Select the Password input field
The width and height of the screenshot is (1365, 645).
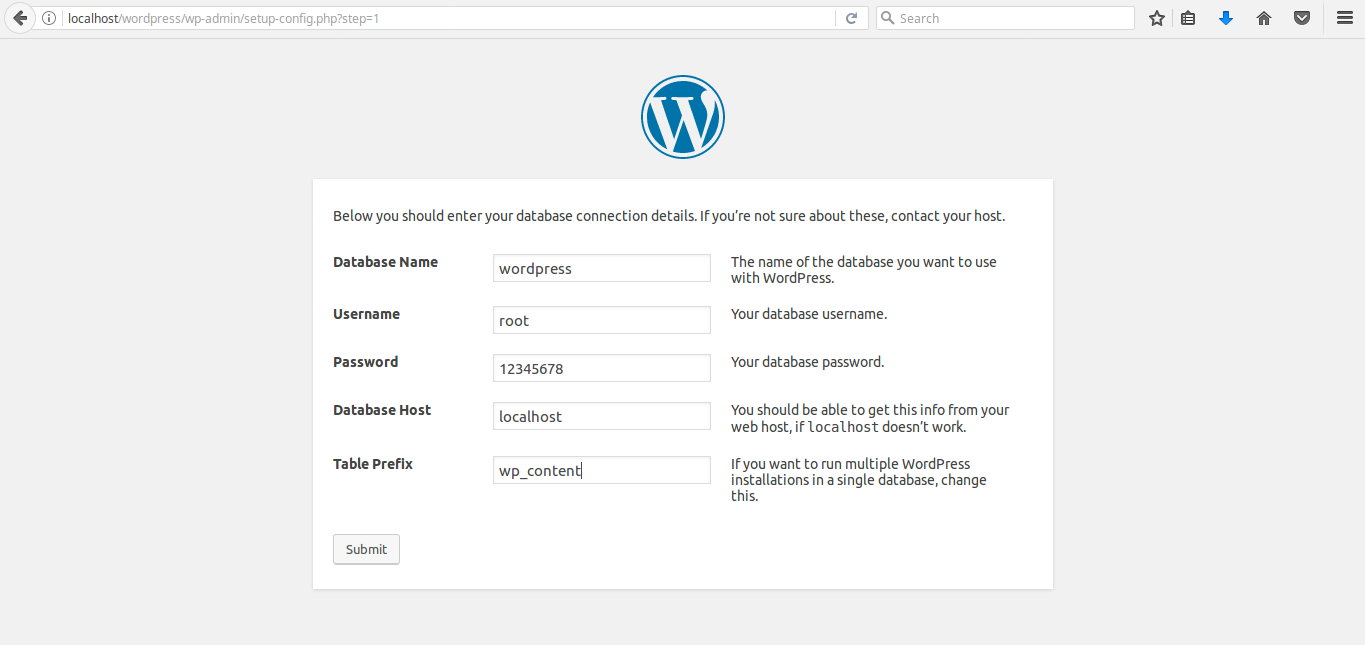pos(601,368)
